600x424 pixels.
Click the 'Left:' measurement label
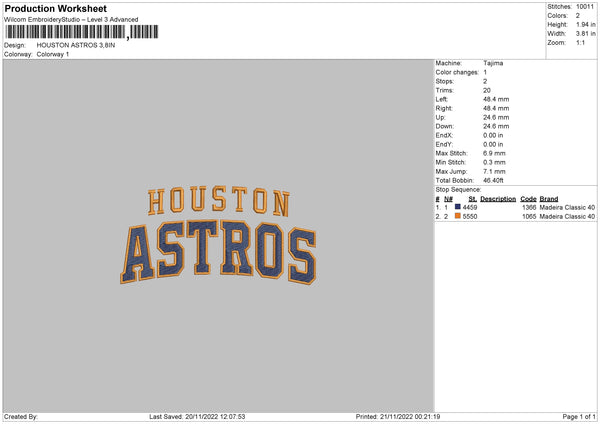click(x=442, y=99)
